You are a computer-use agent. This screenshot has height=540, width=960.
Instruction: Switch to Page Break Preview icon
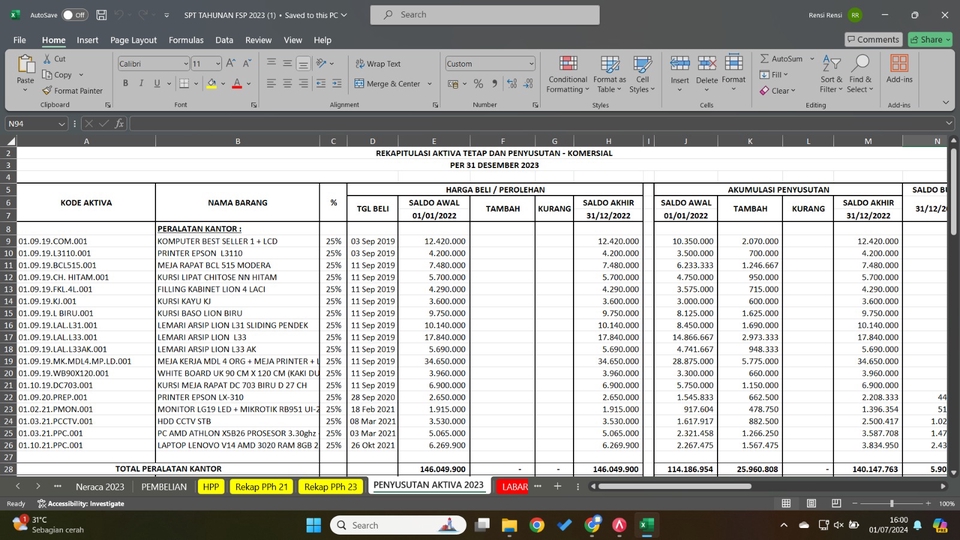[836, 503]
